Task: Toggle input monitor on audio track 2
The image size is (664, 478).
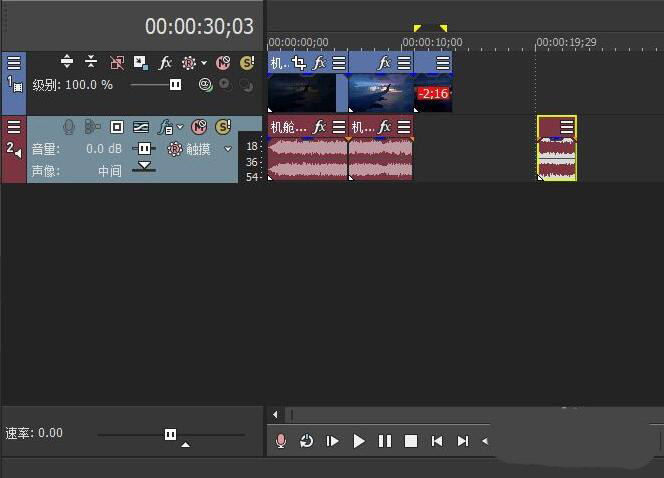Action: coord(92,127)
